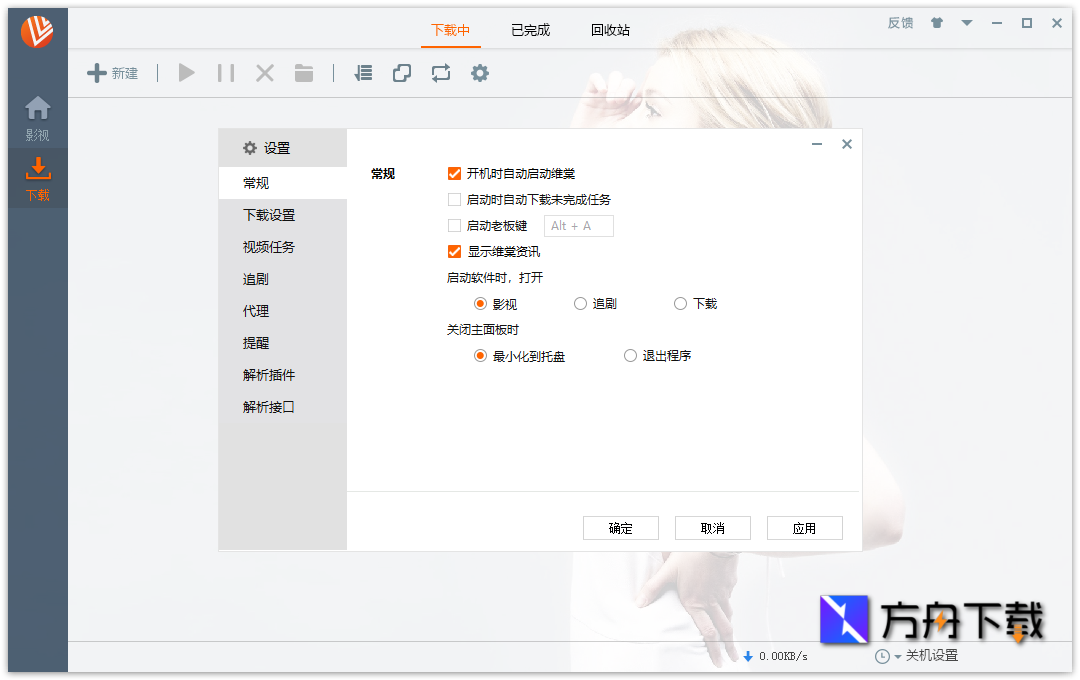
Task: Switch to the 已完成 tab
Action: coord(529,30)
